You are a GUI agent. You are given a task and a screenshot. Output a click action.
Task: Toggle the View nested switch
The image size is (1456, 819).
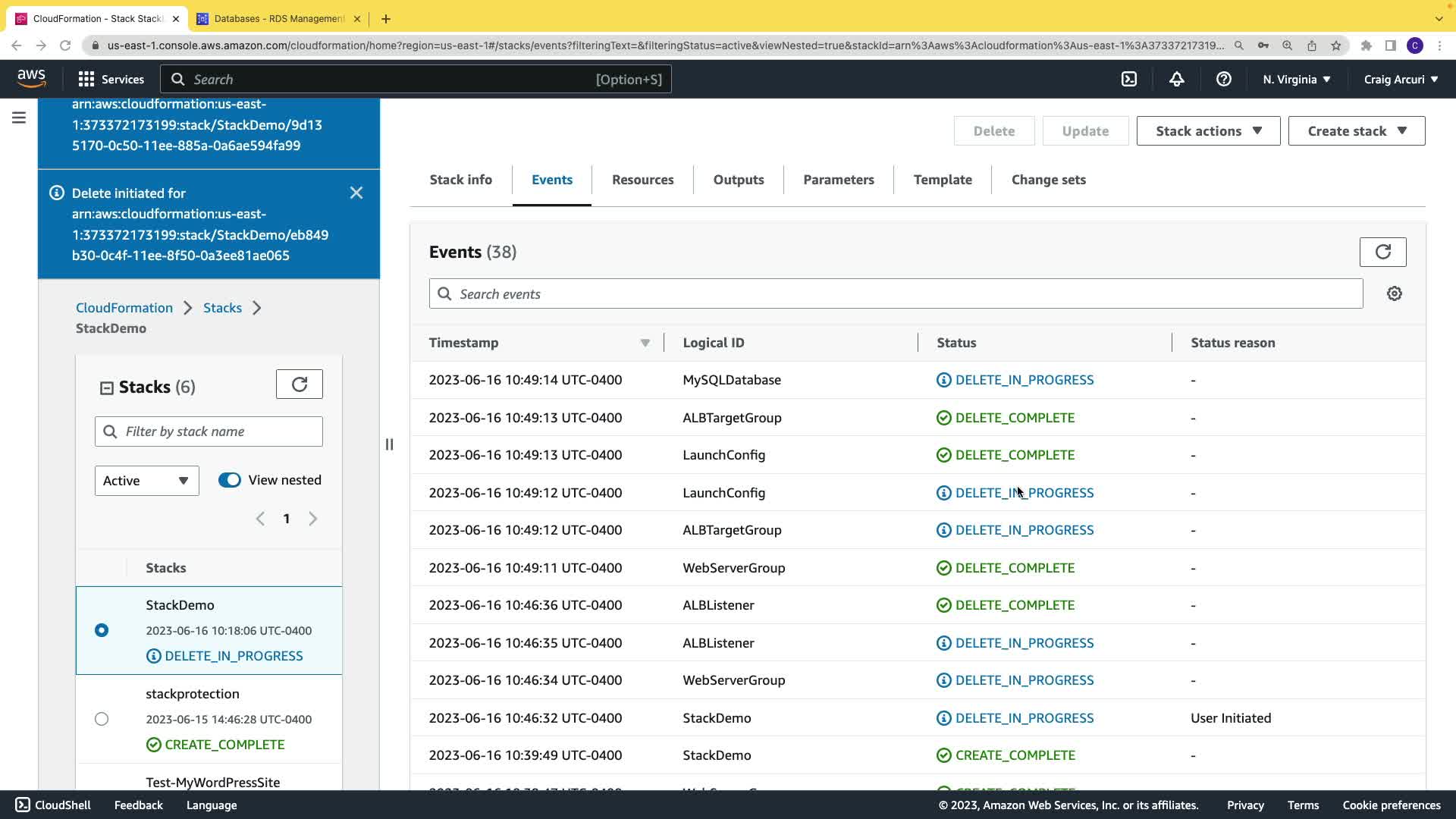[x=229, y=480]
